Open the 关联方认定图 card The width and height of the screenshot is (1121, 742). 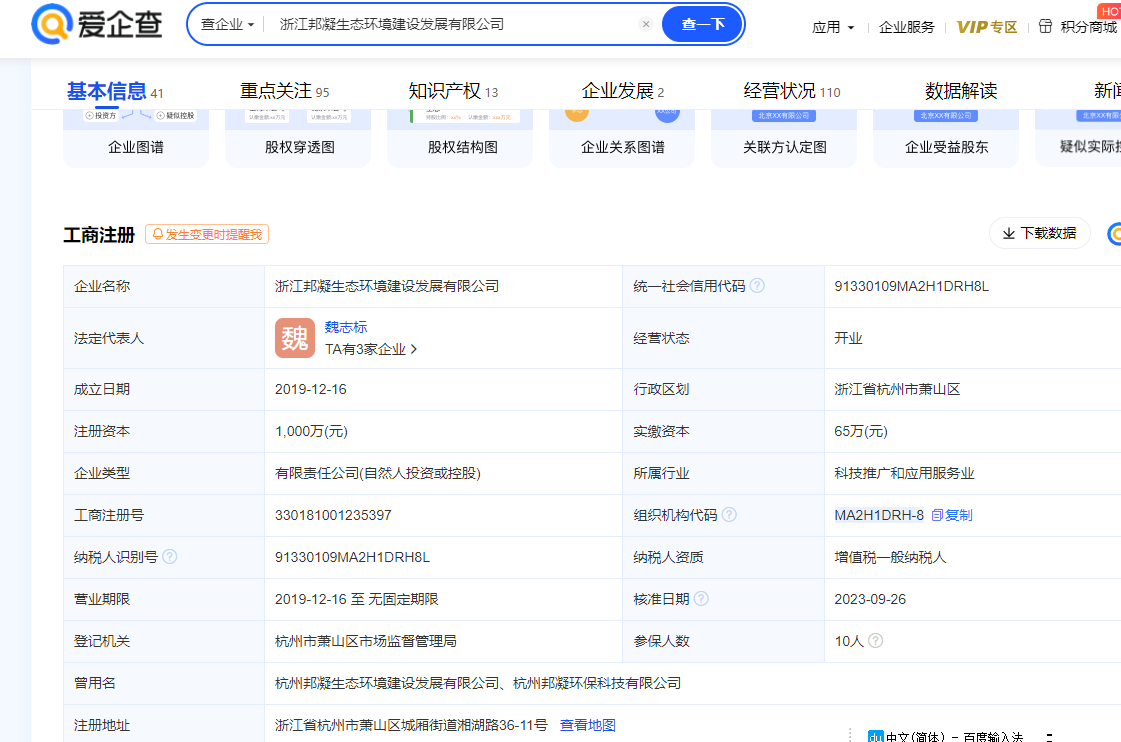pos(784,139)
